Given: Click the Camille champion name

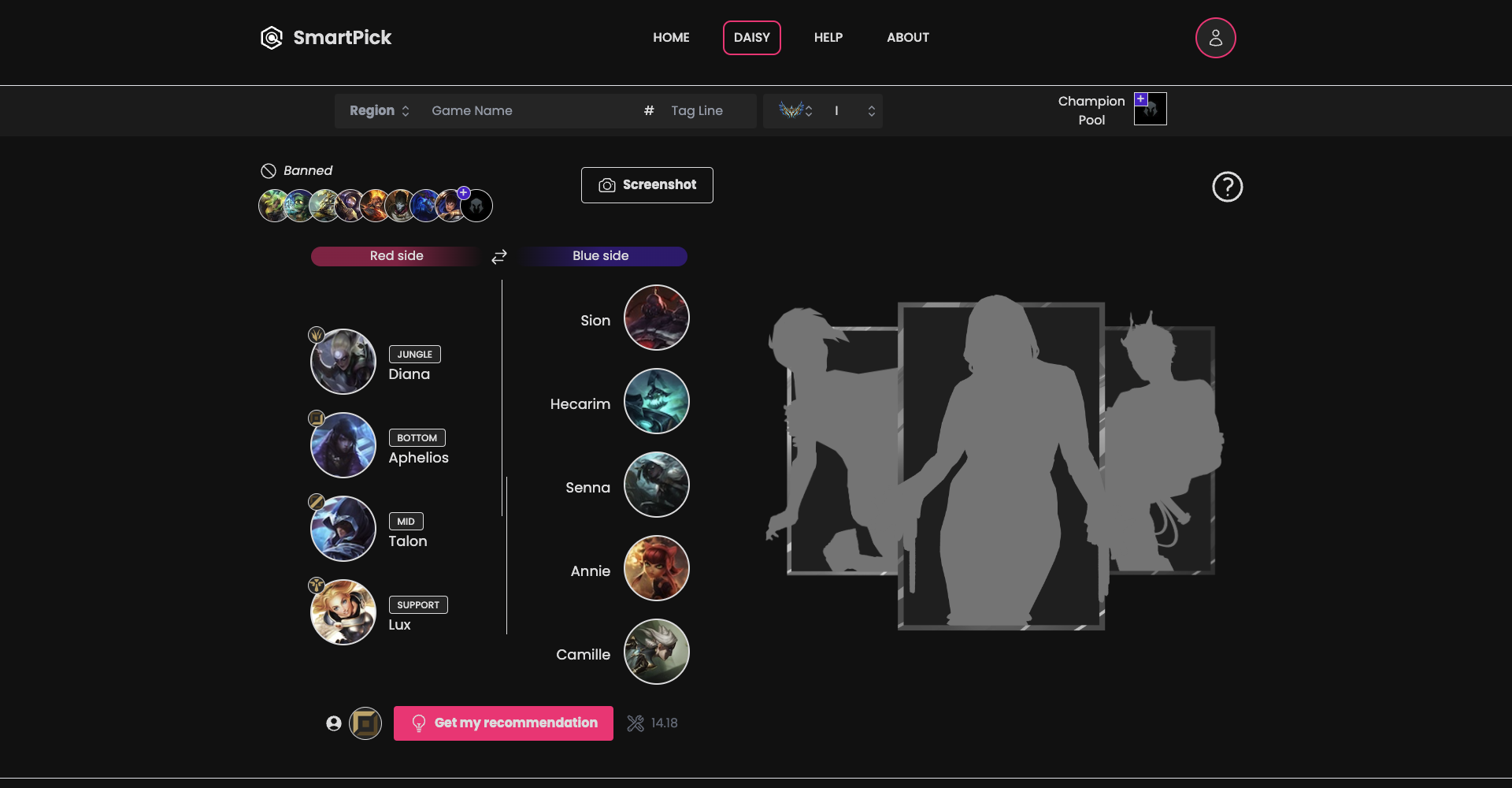Looking at the screenshot, I should pyautogui.click(x=584, y=655).
